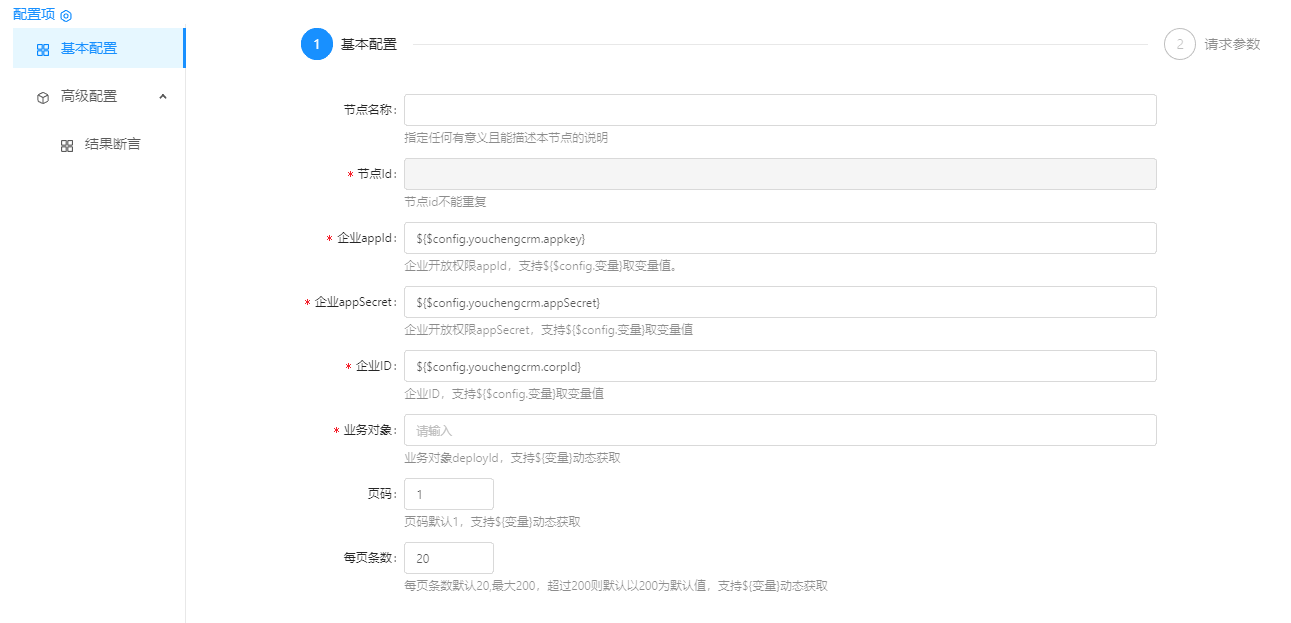This screenshot has width=1291, height=623.
Task: Select the 高级配置 sidebar menu label
Action: click(89, 96)
